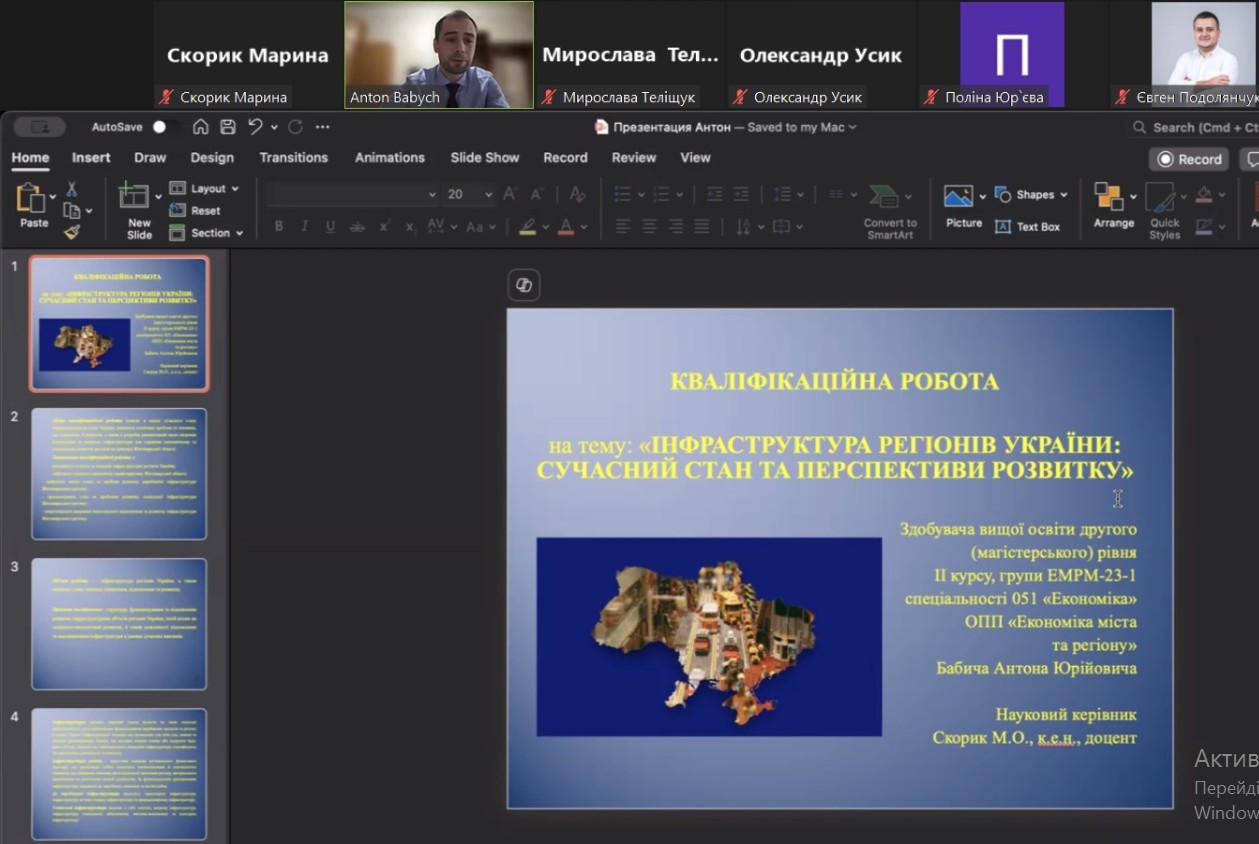Screen dimensions: 1259x844
Task: Toggle subscript formatting
Action: coord(410,227)
